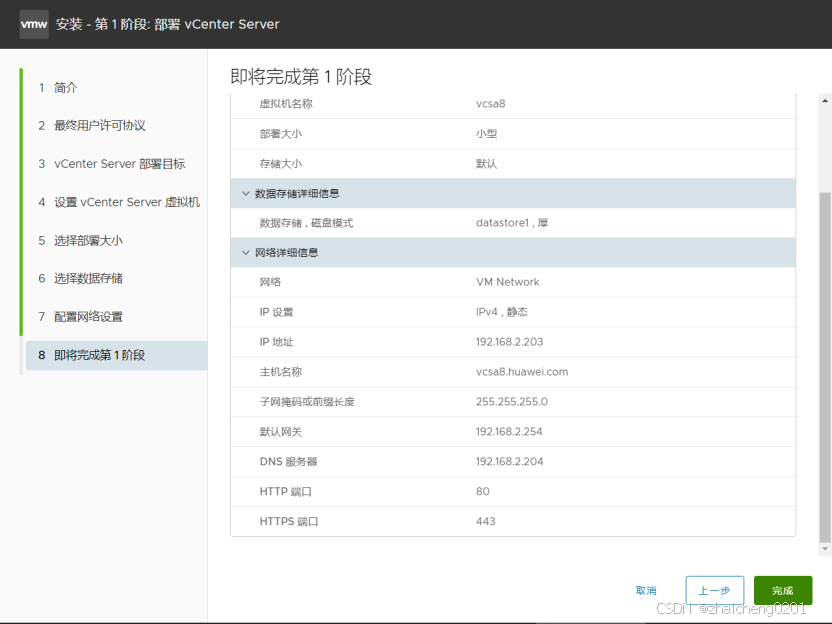
Task: Click the HTTPS port value 443
Action: [486, 521]
